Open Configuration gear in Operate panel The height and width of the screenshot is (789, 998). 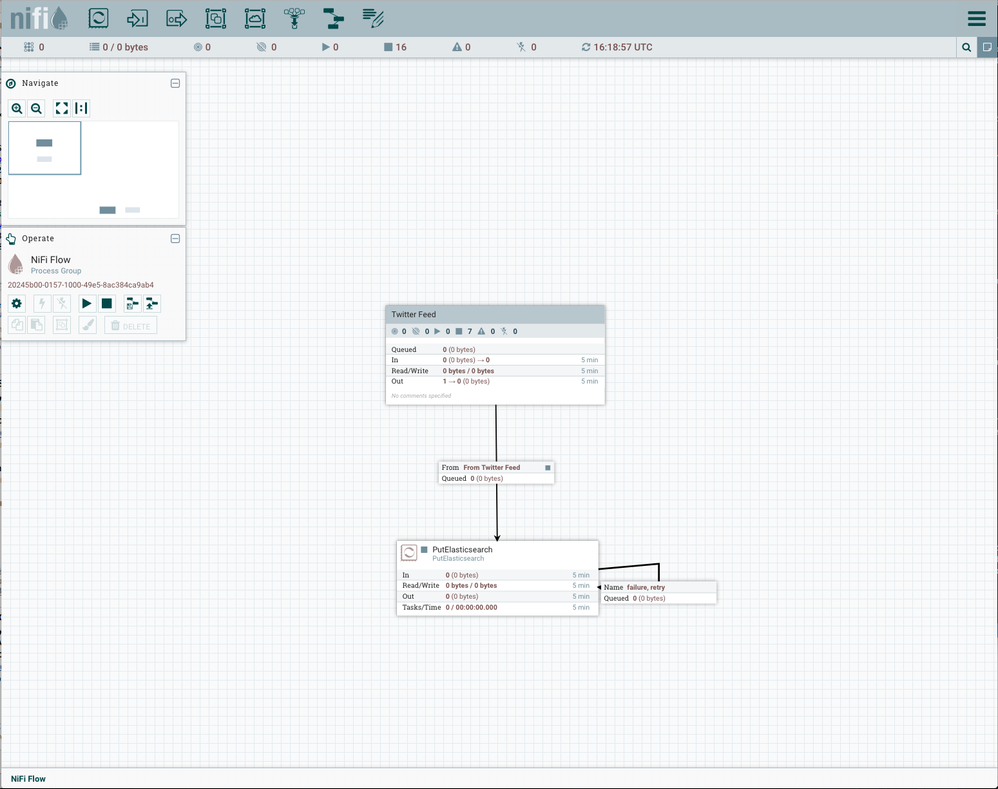(17, 304)
